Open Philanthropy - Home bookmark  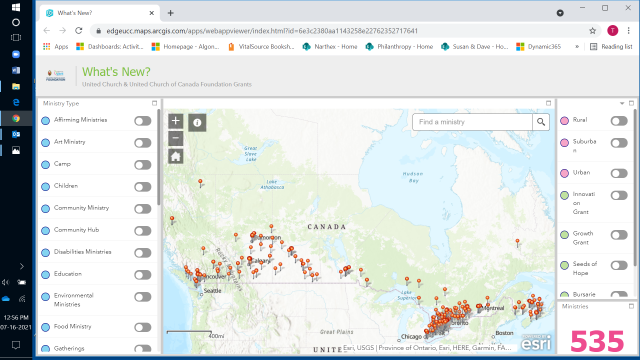tap(399, 47)
